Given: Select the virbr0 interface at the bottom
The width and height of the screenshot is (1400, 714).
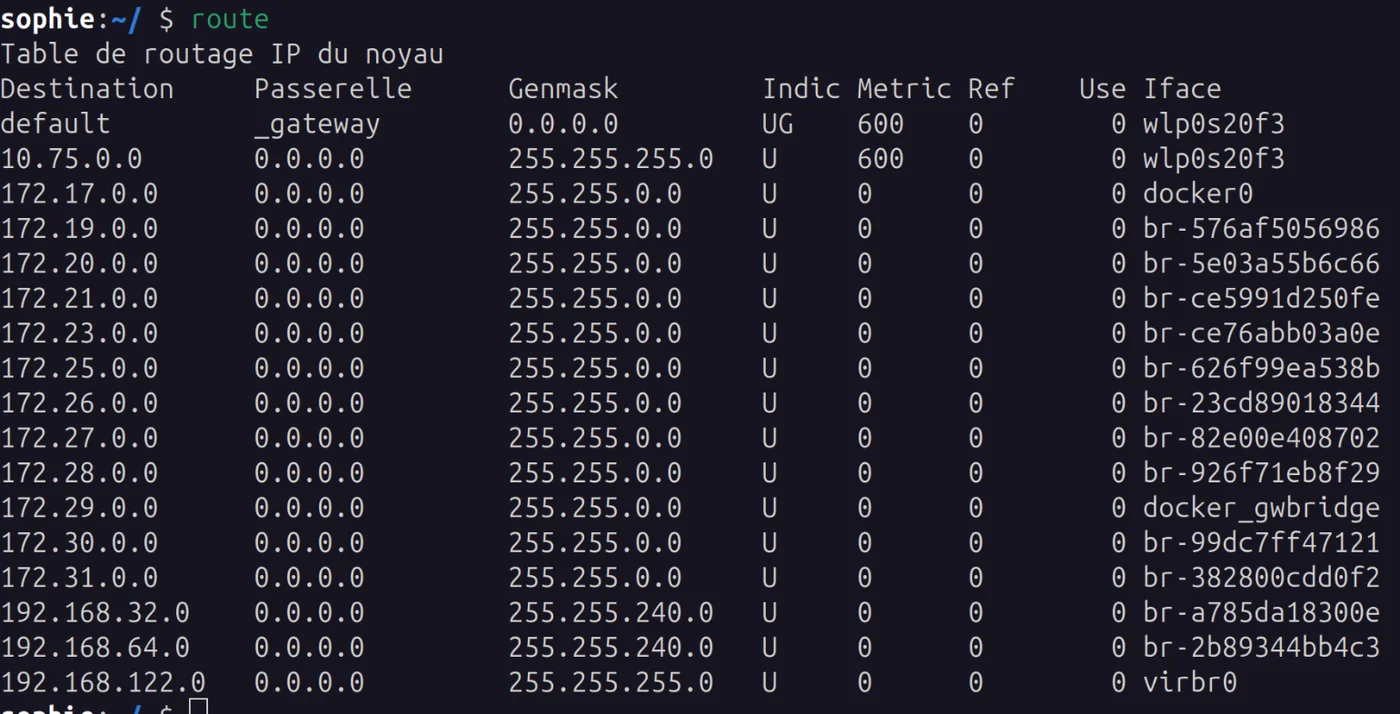Looking at the screenshot, I should [x=1190, y=682].
